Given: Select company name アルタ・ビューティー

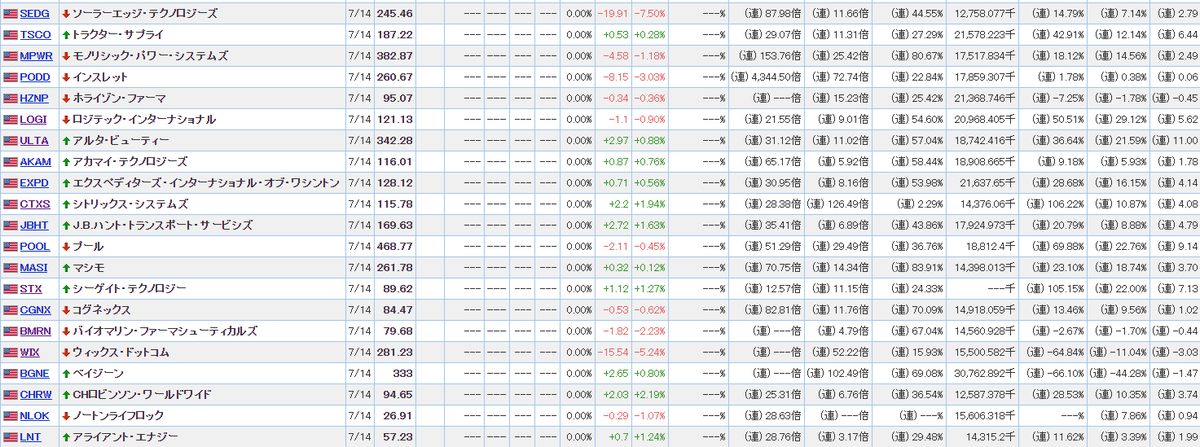Looking at the screenshot, I should tap(121, 140).
